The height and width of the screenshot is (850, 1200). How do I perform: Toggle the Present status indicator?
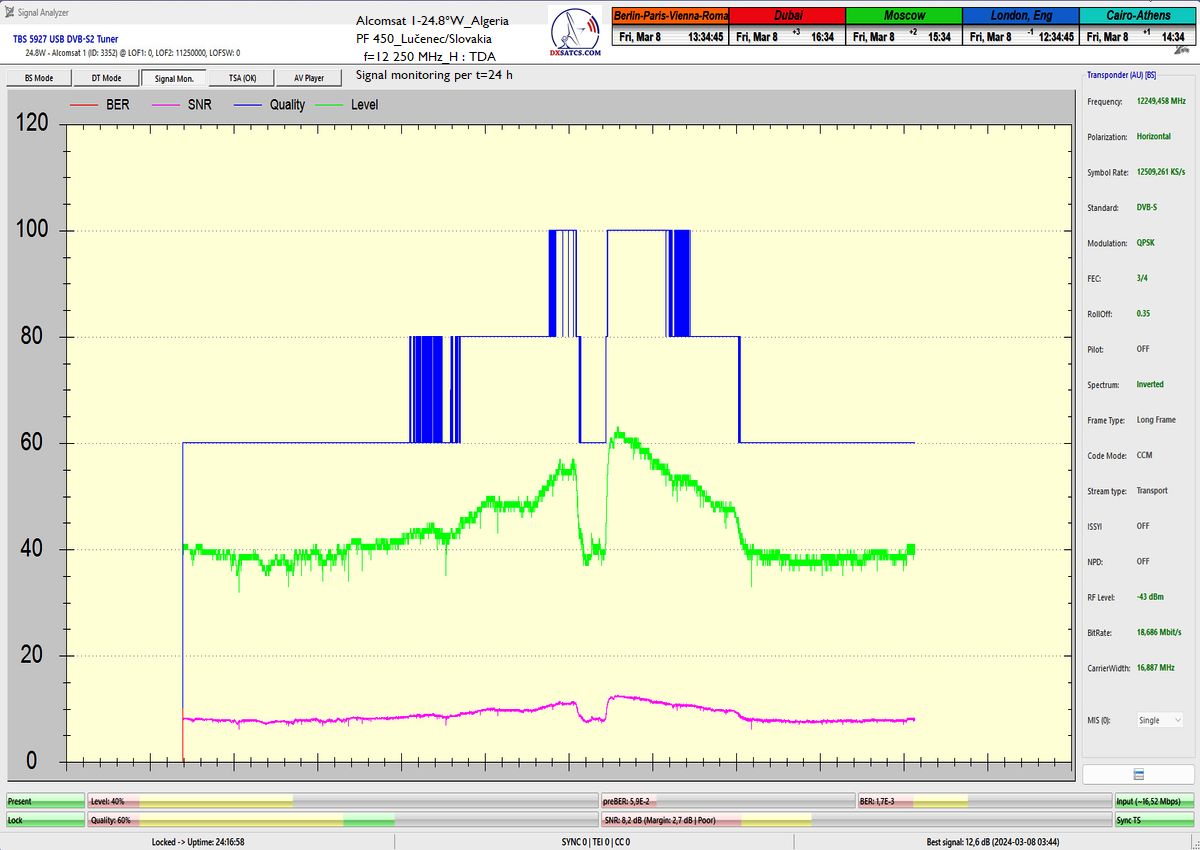tap(45, 801)
